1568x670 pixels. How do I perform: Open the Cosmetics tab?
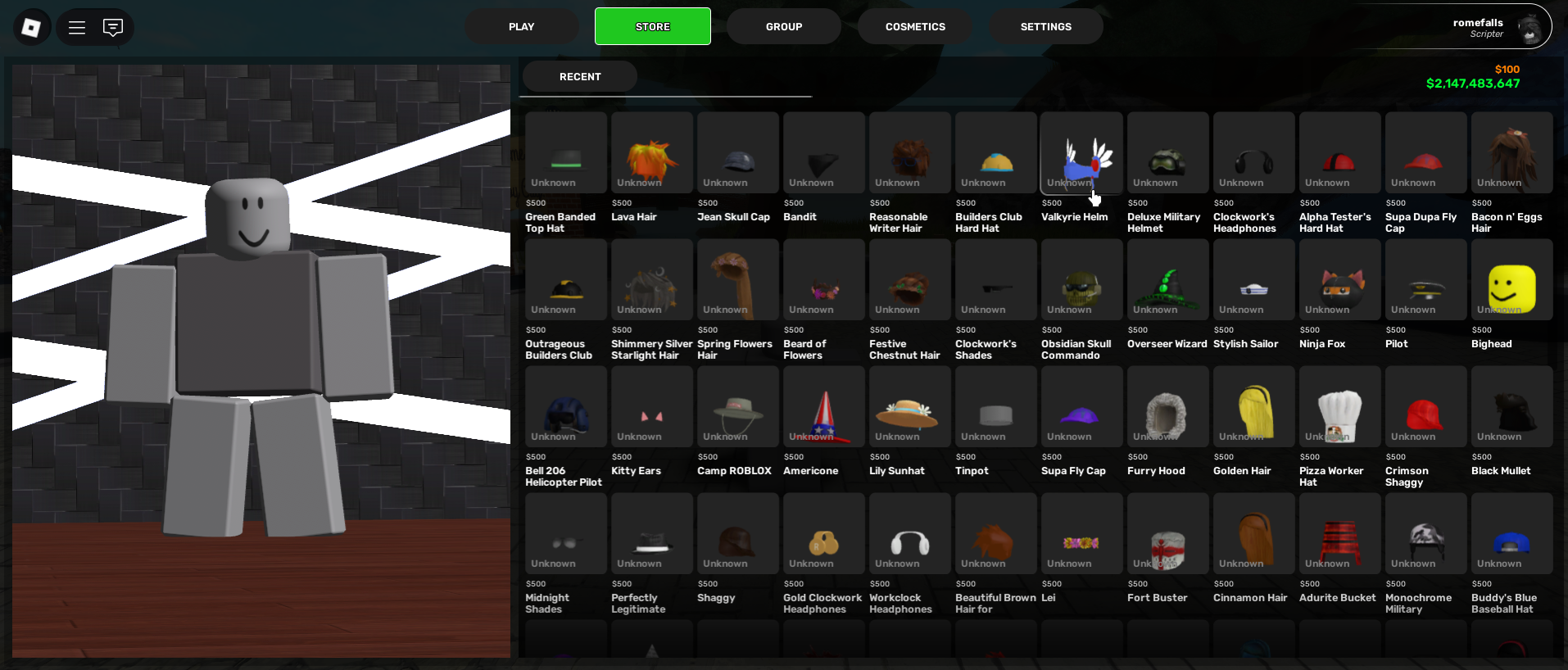tap(915, 27)
